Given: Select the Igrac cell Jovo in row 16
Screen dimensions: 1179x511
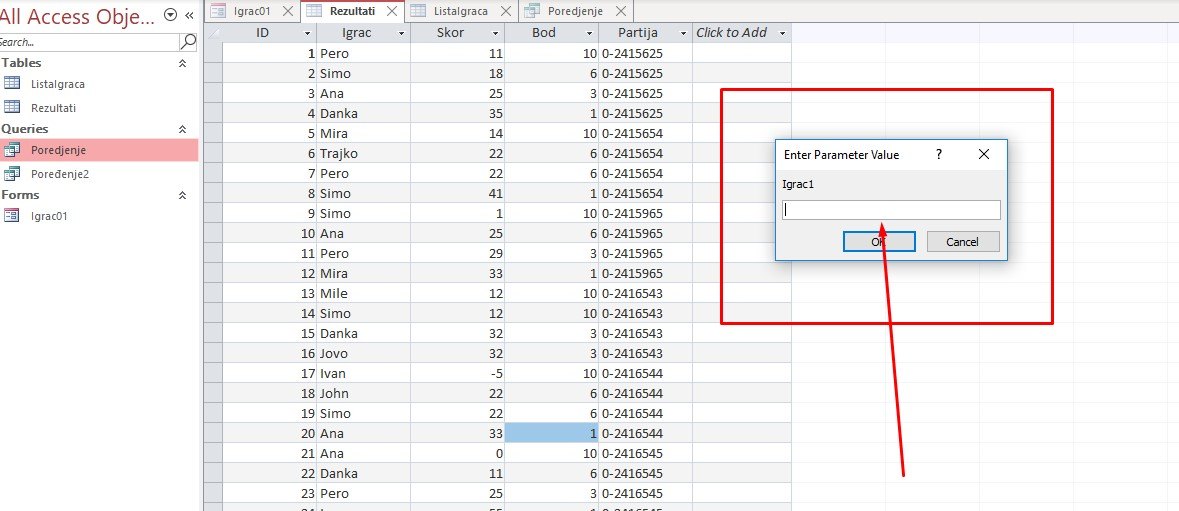Looking at the screenshot, I should pos(364,353).
